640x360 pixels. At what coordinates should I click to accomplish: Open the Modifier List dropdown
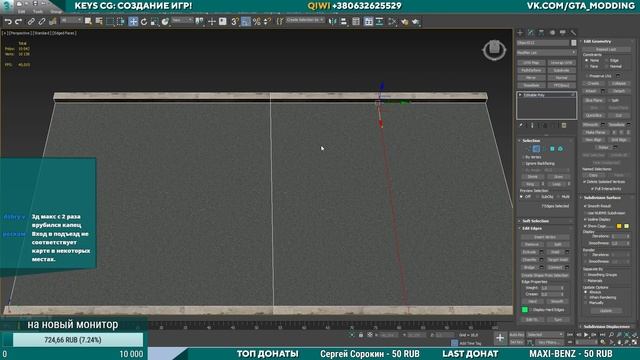[547, 53]
